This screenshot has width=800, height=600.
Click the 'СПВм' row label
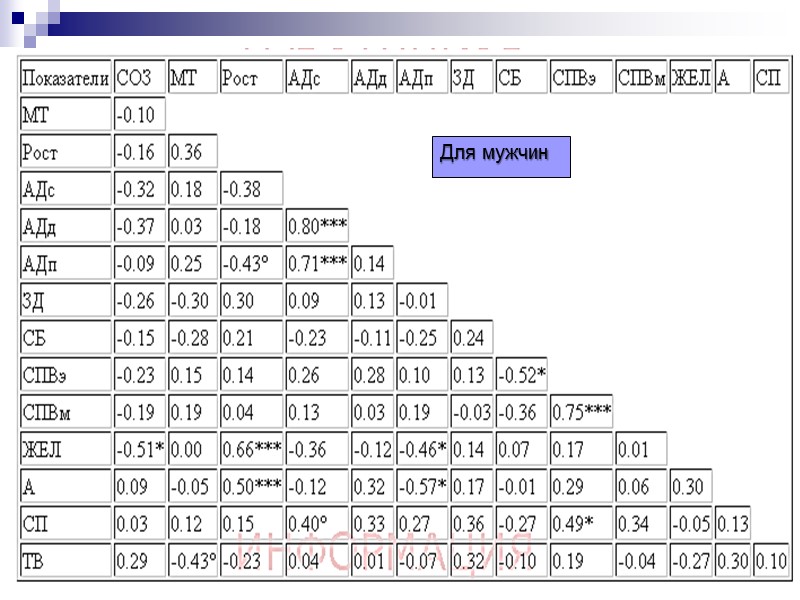pyautogui.click(x=65, y=412)
